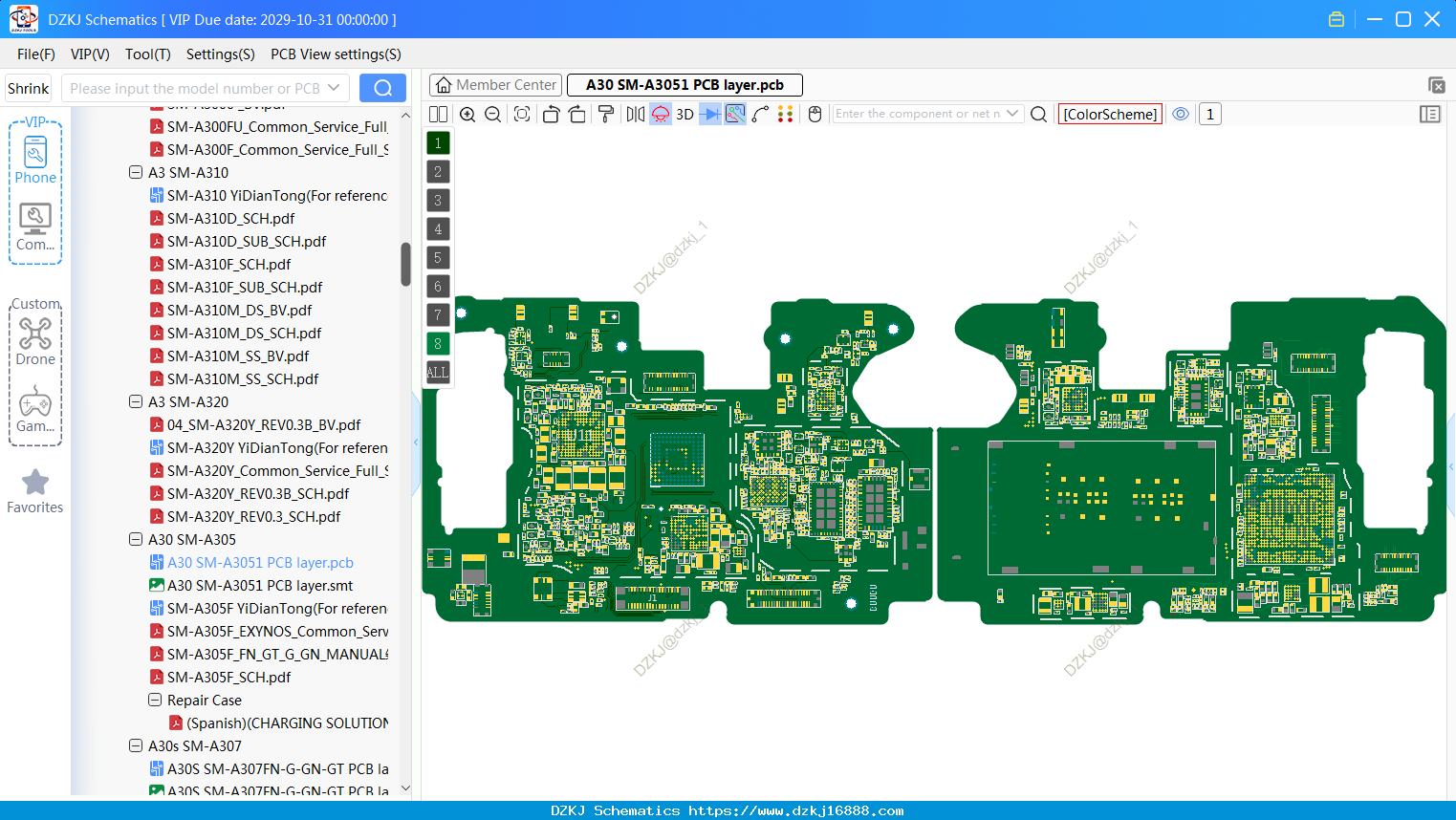Open SM-A310F_SCH.pdf file

click(229, 265)
